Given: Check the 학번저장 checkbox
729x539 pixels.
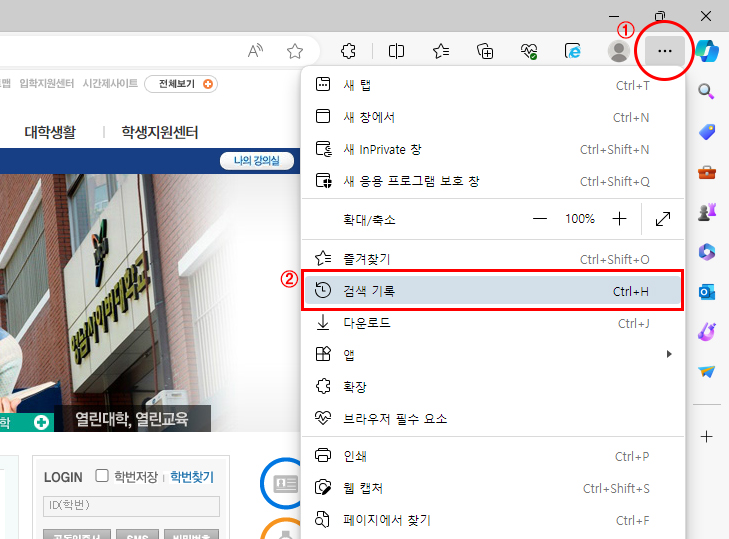Looking at the screenshot, I should (102, 476).
